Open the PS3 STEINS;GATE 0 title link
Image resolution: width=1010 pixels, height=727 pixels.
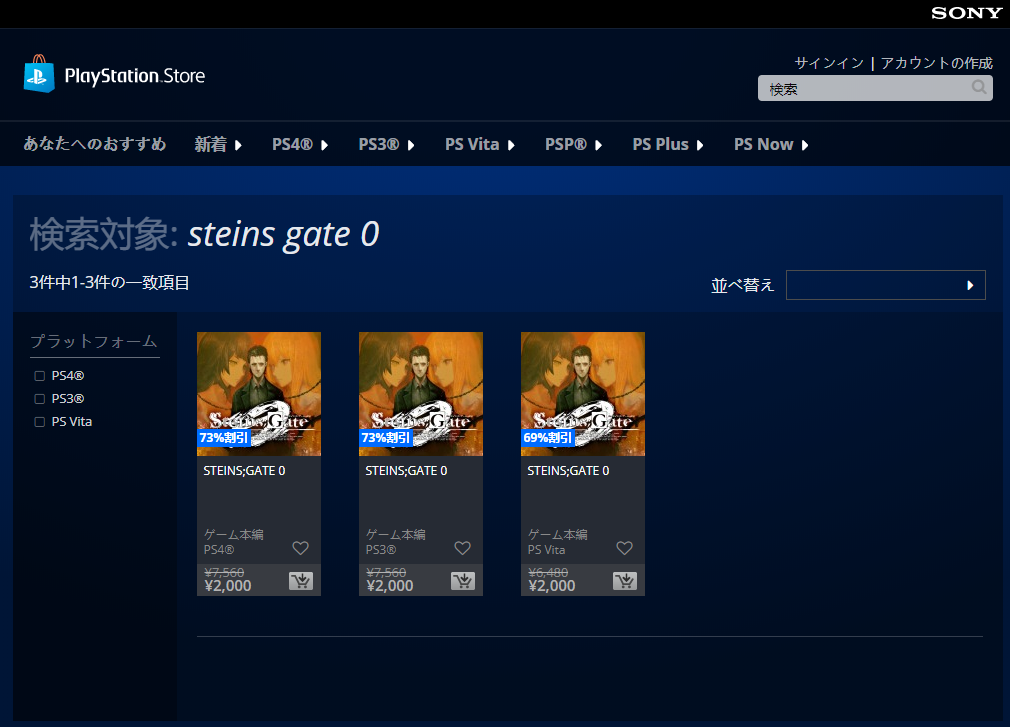(406, 471)
